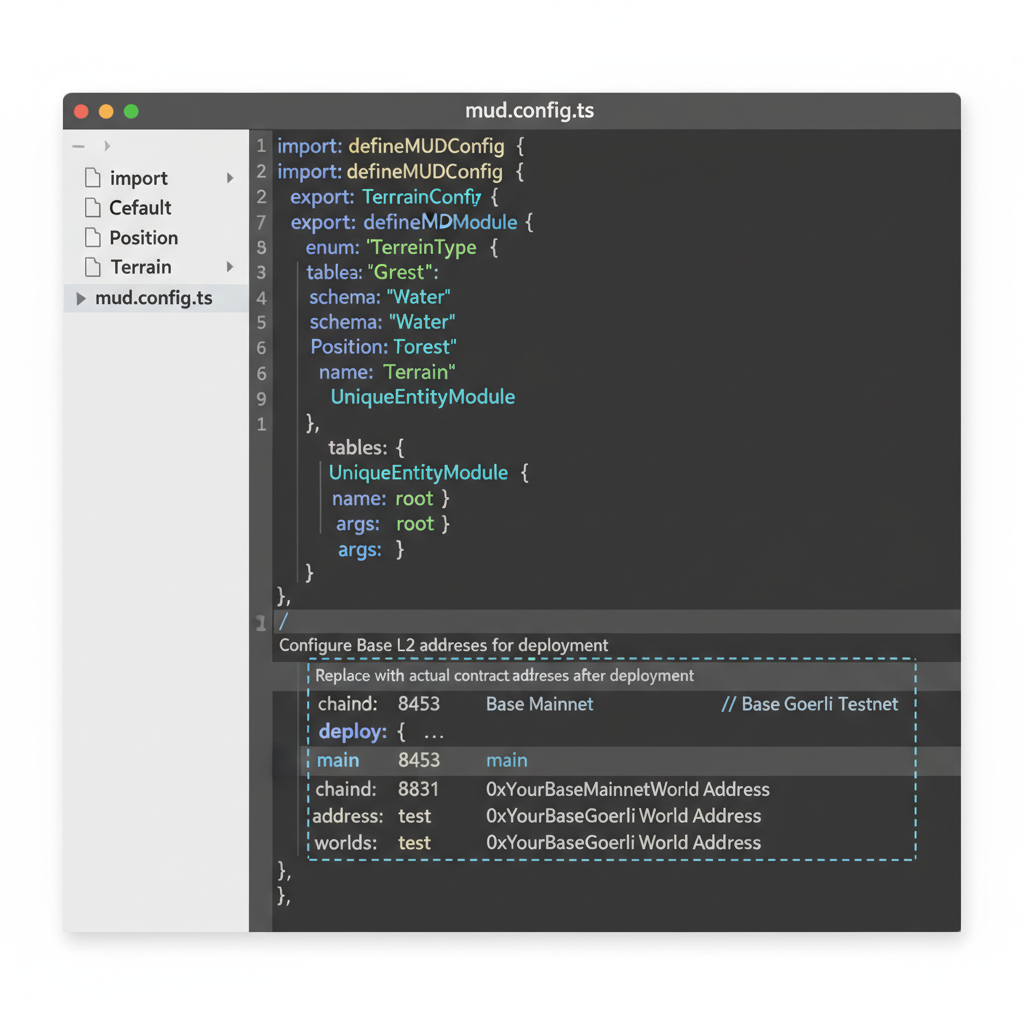This screenshot has height=1024, width=1024.
Task: Click the tablea: "Grest" line
Action: click(373, 272)
